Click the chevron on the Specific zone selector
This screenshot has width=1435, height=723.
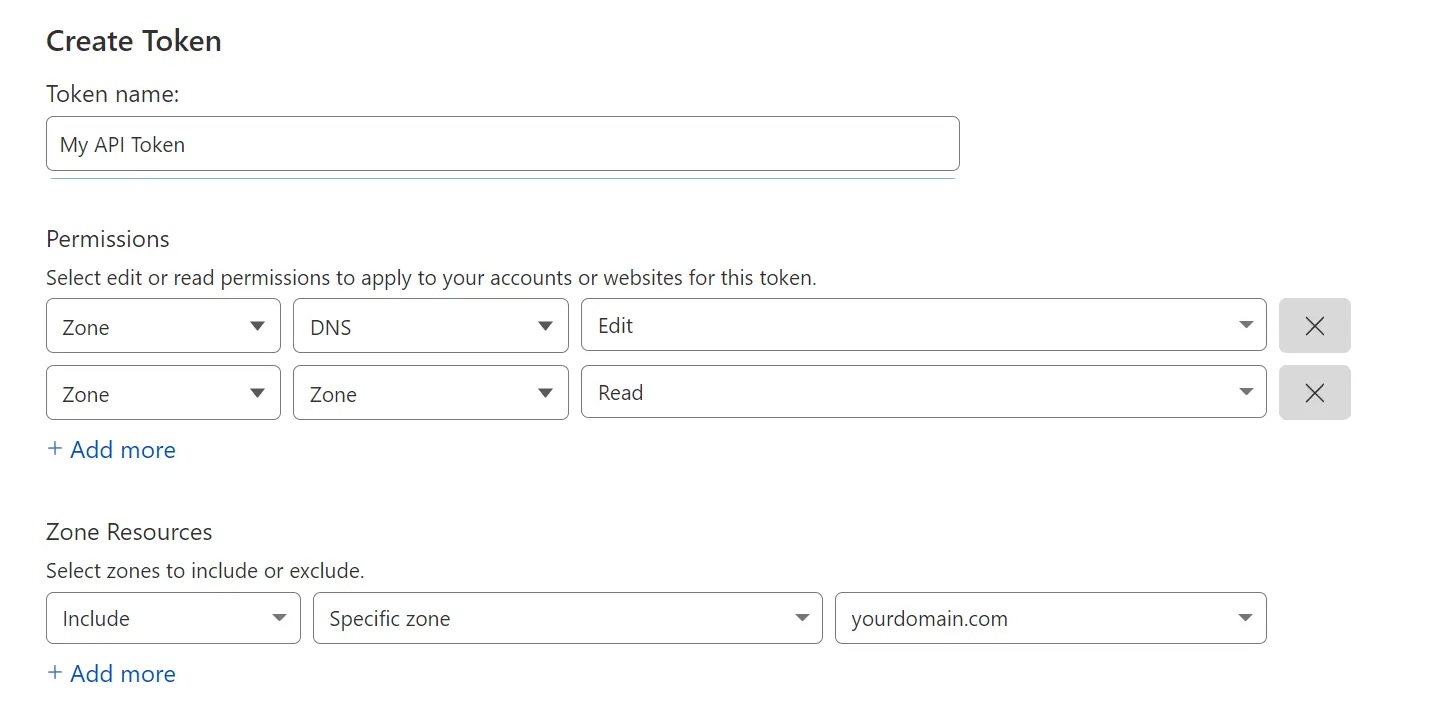(800, 618)
